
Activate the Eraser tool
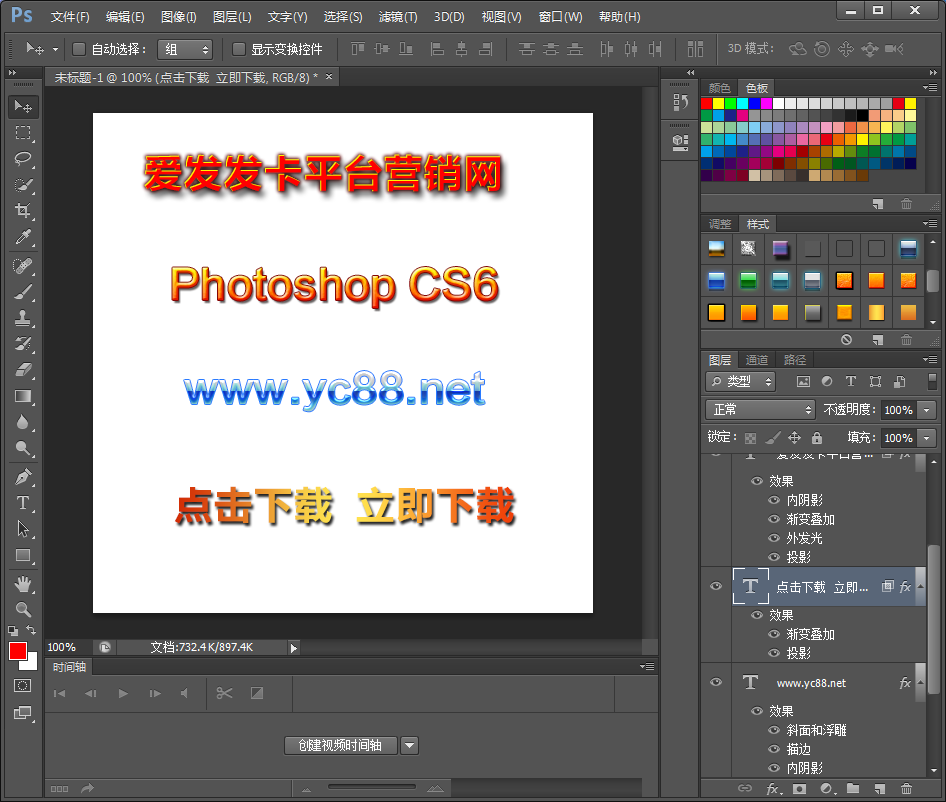[x=23, y=370]
